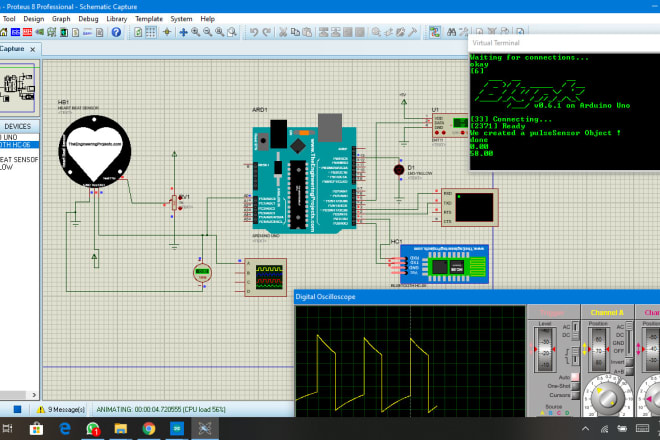
Task: Toggle the Trigger Auto button
Action: (x=575, y=377)
